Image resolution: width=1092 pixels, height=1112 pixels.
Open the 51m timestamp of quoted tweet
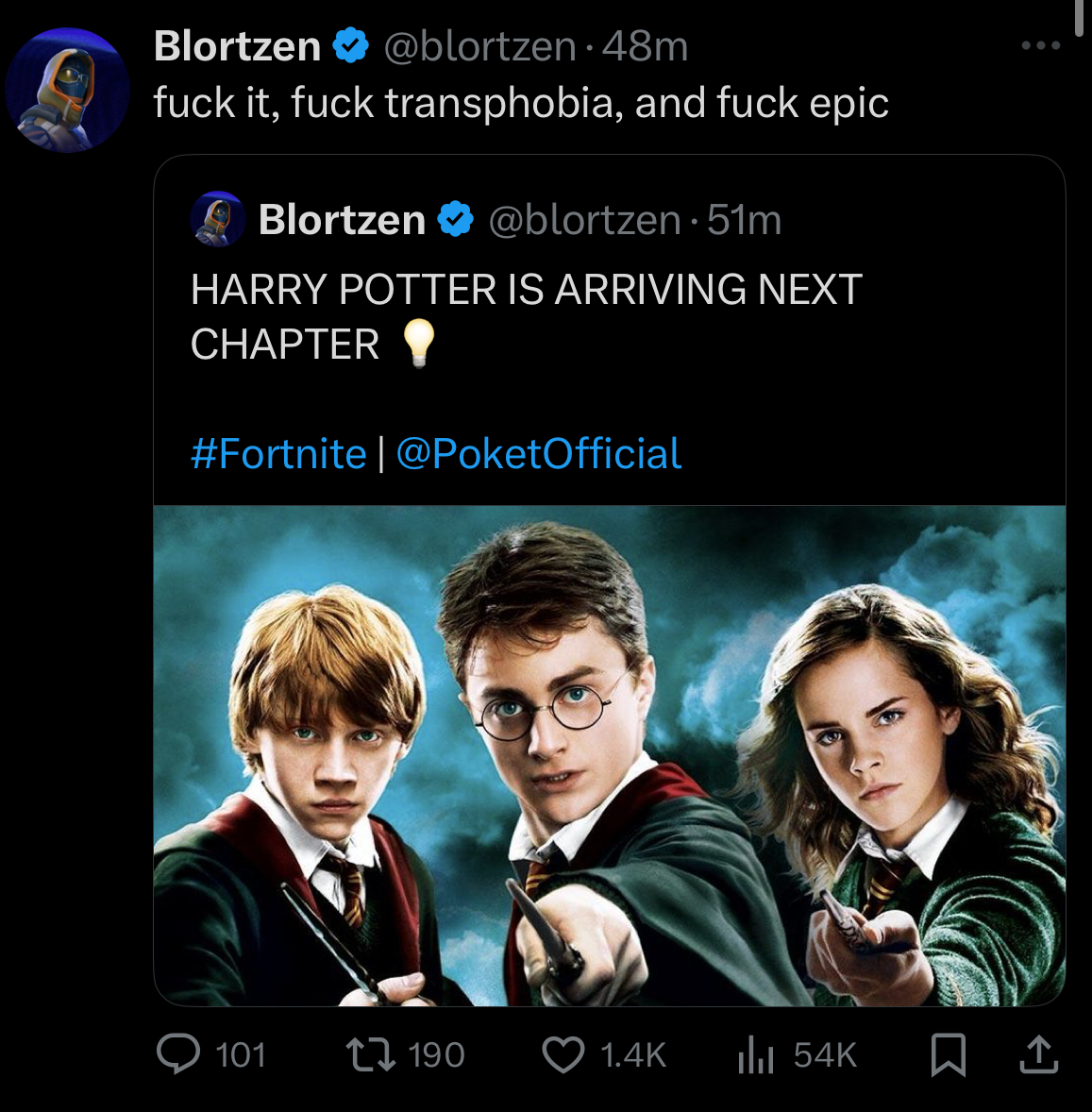coord(744,220)
